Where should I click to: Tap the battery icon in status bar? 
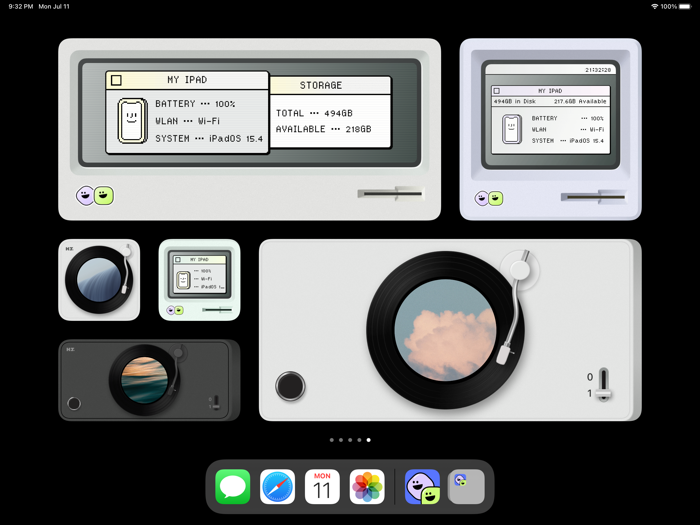[685, 6]
